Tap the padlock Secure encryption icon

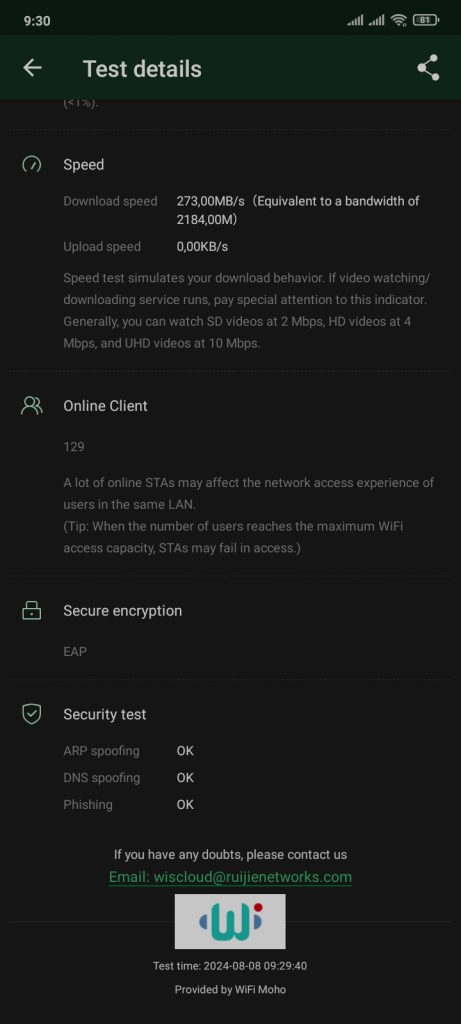[x=31, y=611]
